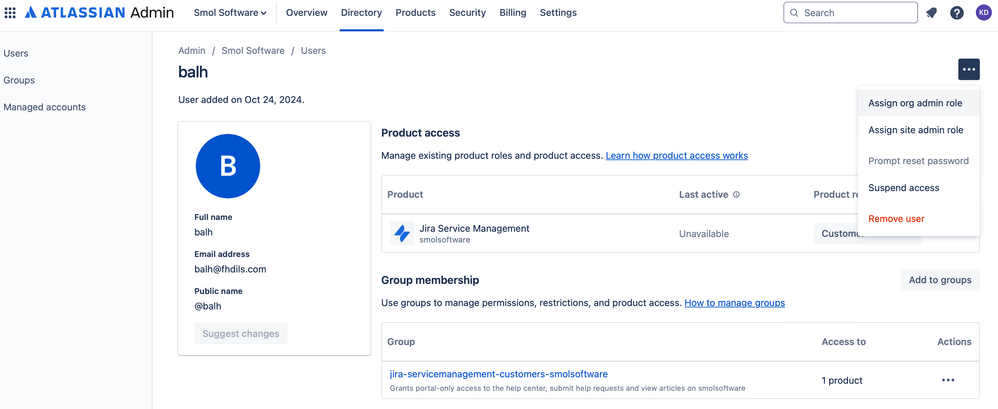This screenshot has width=998, height=409.
Task: Choose Suspend access from menu
Action: click(x=903, y=188)
